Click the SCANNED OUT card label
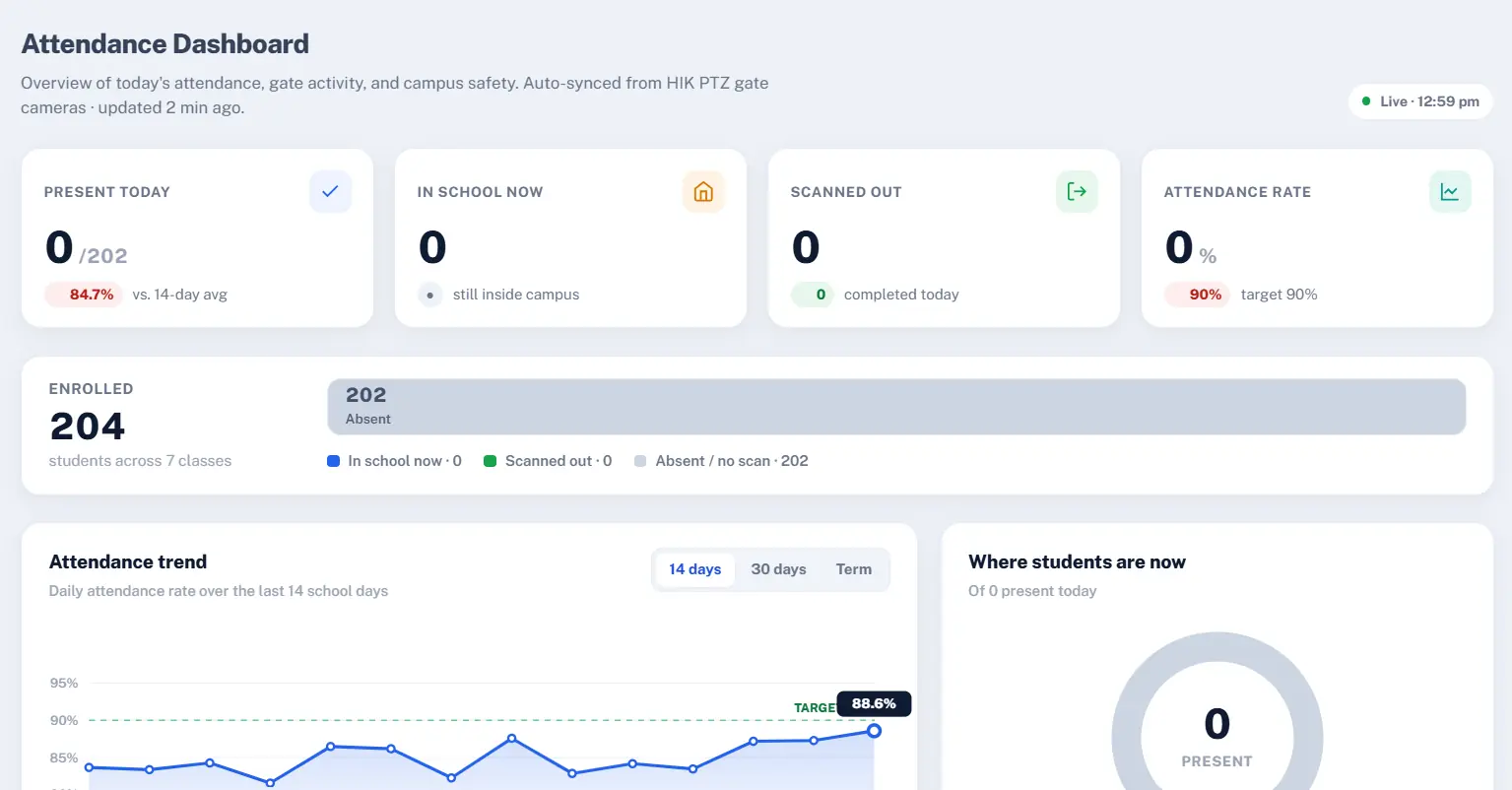This screenshot has height=790, width=1512. (x=846, y=192)
